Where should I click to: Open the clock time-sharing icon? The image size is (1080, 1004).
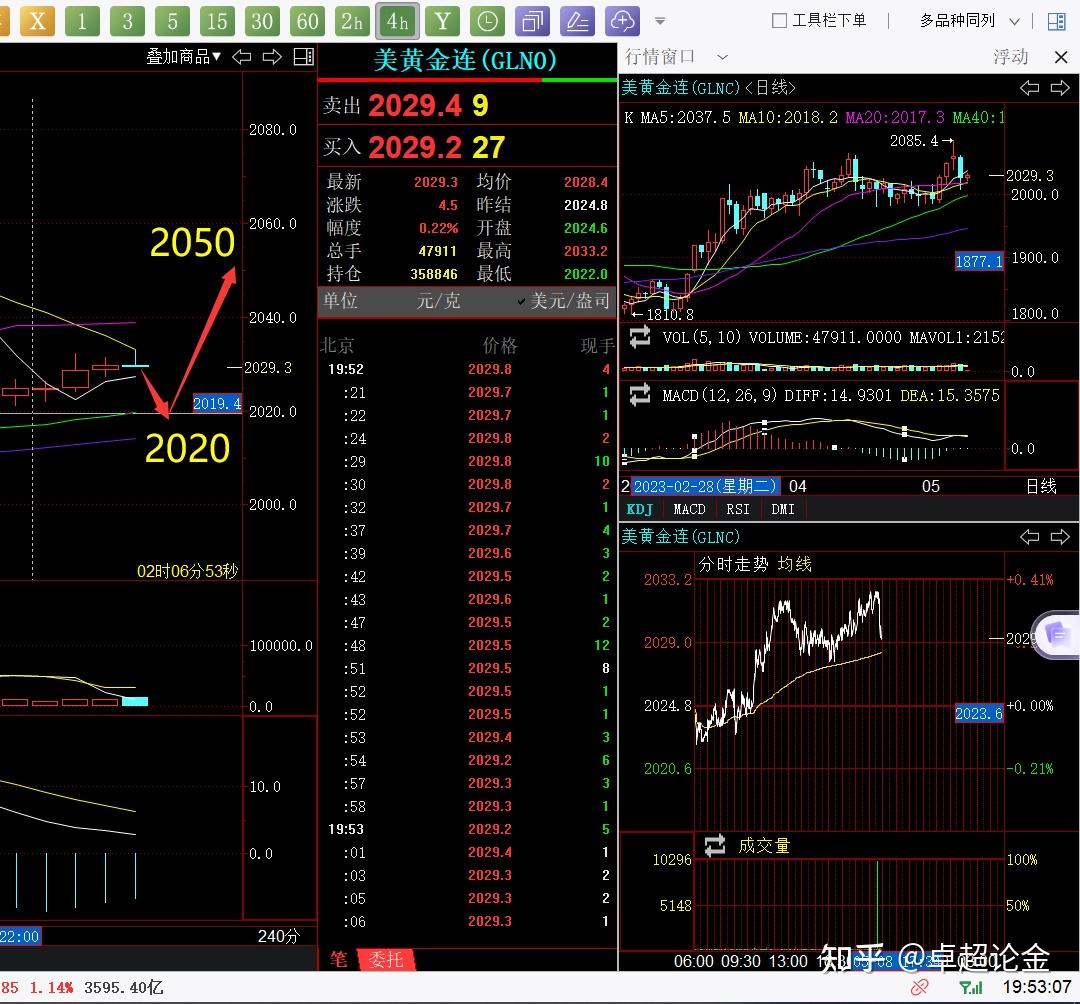tap(487, 21)
